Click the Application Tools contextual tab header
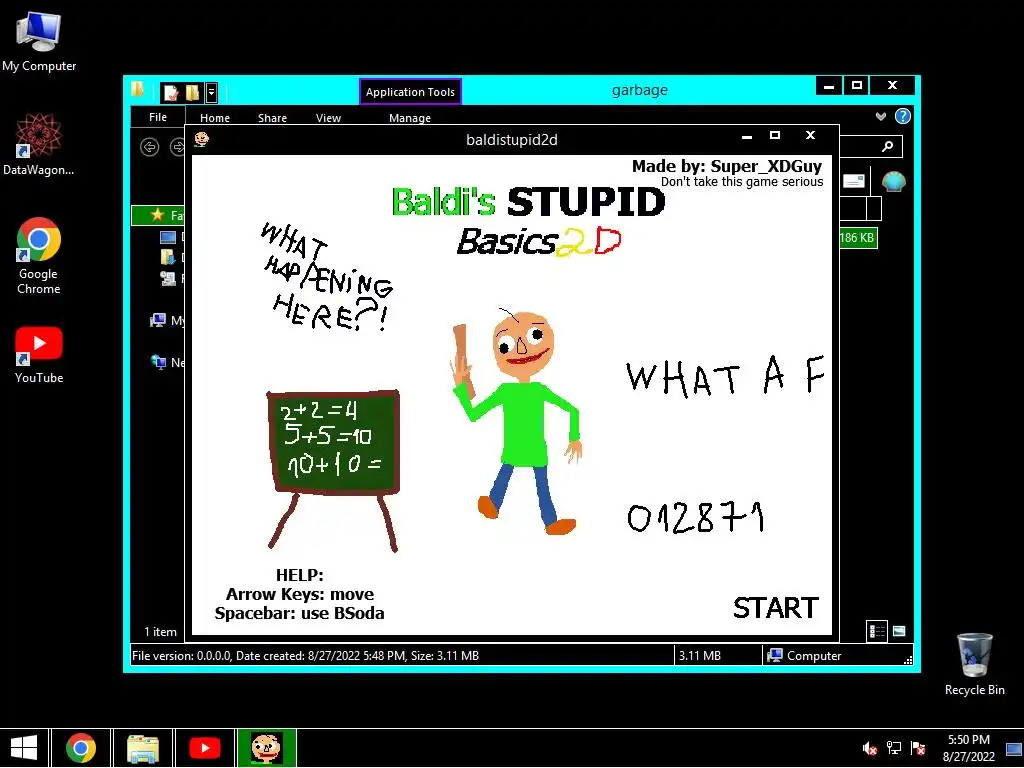The image size is (1024, 768). 410,91
